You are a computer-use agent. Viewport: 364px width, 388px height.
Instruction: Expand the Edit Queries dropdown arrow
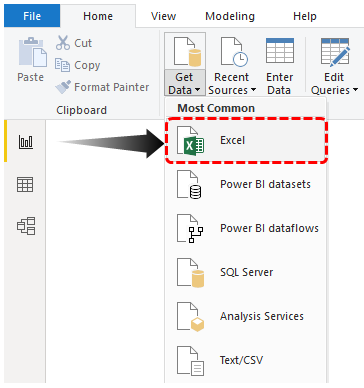click(355, 90)
